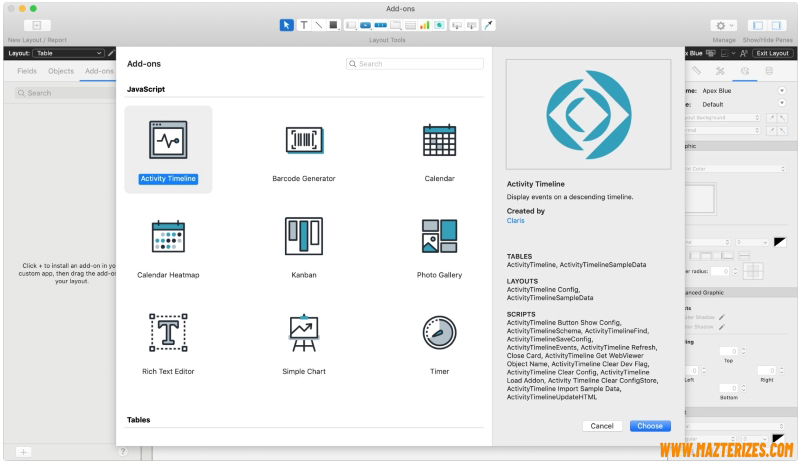The image size is (800, 463).
Task: Select the Web Viewer tool
Action: point(439,25)
